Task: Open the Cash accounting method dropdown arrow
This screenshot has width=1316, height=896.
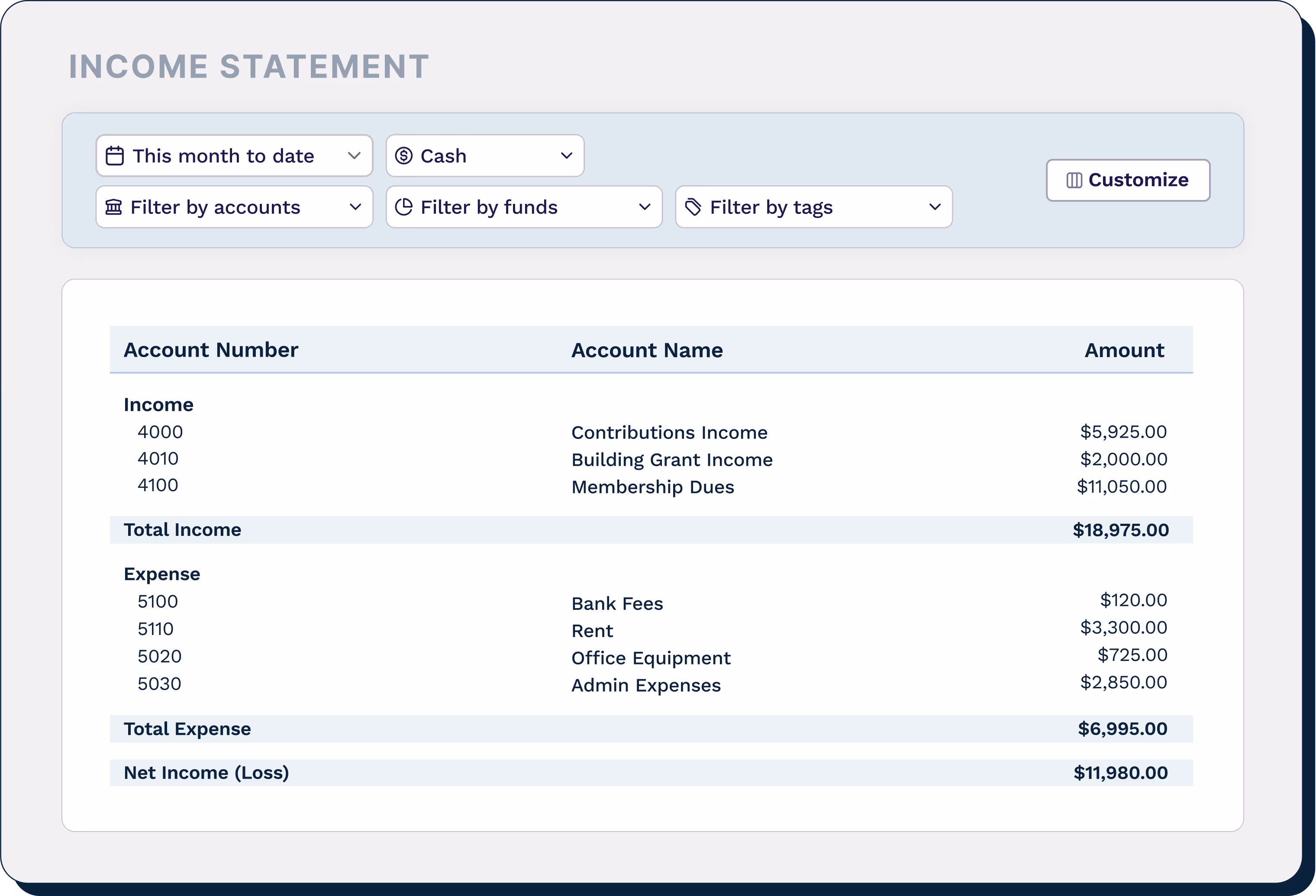Action: point(566,156)
